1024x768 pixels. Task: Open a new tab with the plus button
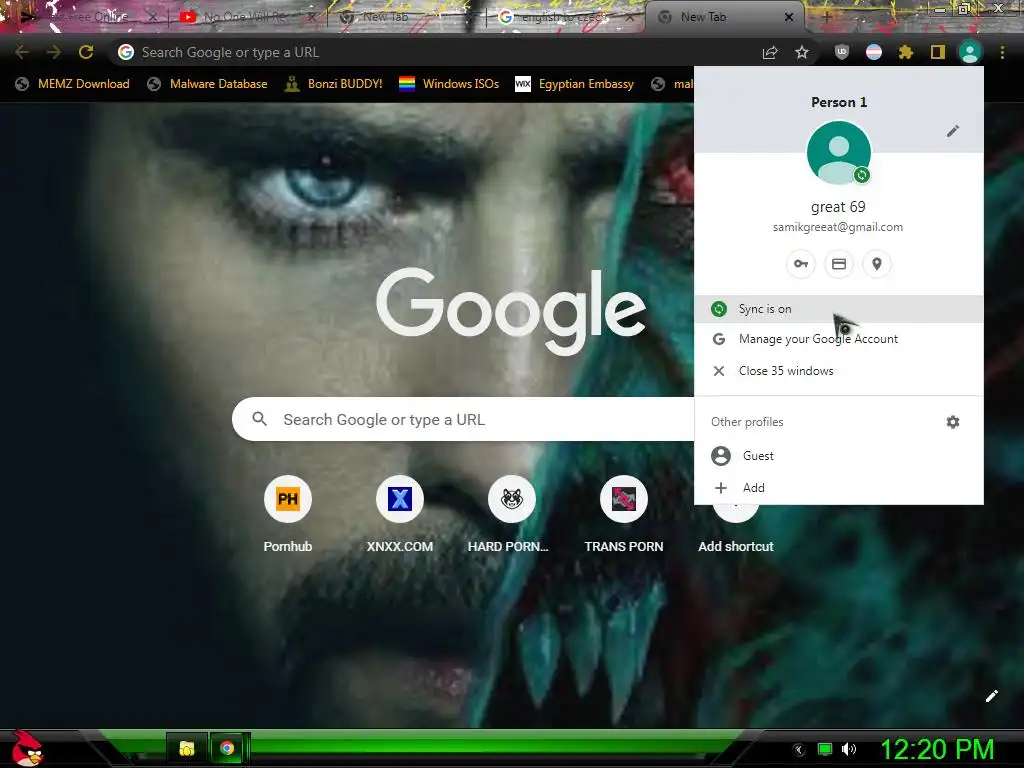point(826,18)
